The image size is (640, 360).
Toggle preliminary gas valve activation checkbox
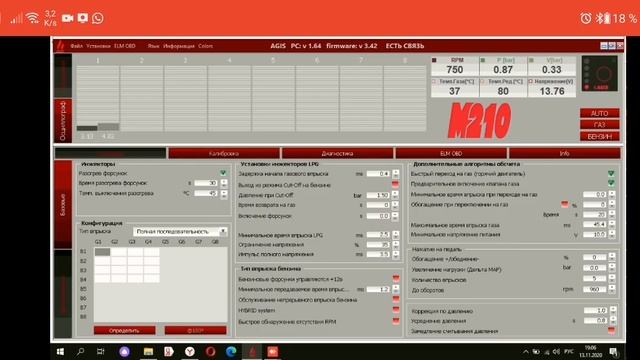click(611, 183)
